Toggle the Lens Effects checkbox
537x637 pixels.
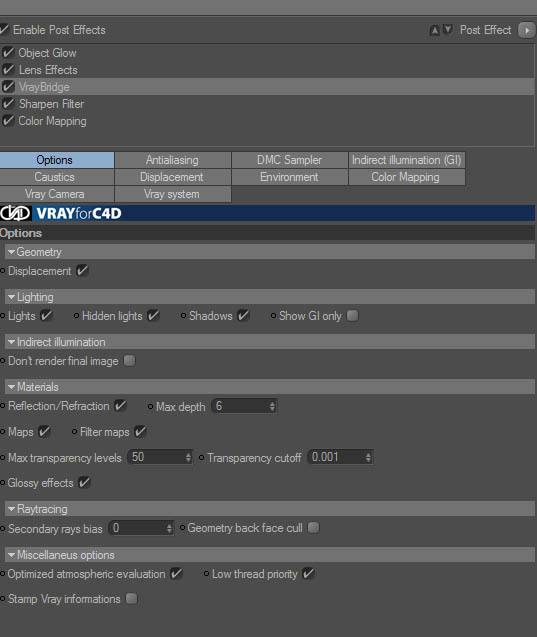tap(8, 69)
